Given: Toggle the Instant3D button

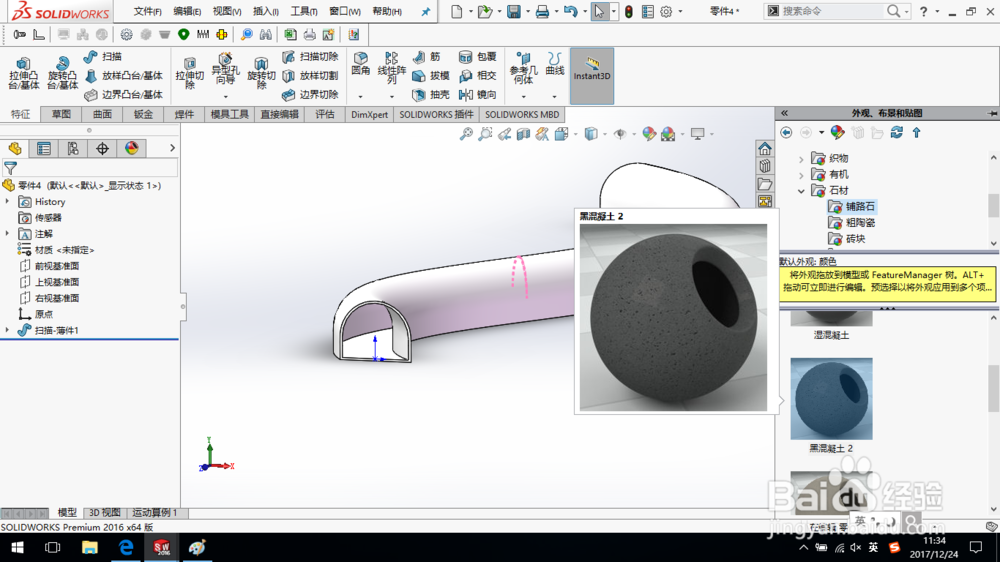Looking at the screenshot, I should pos(592,75).
